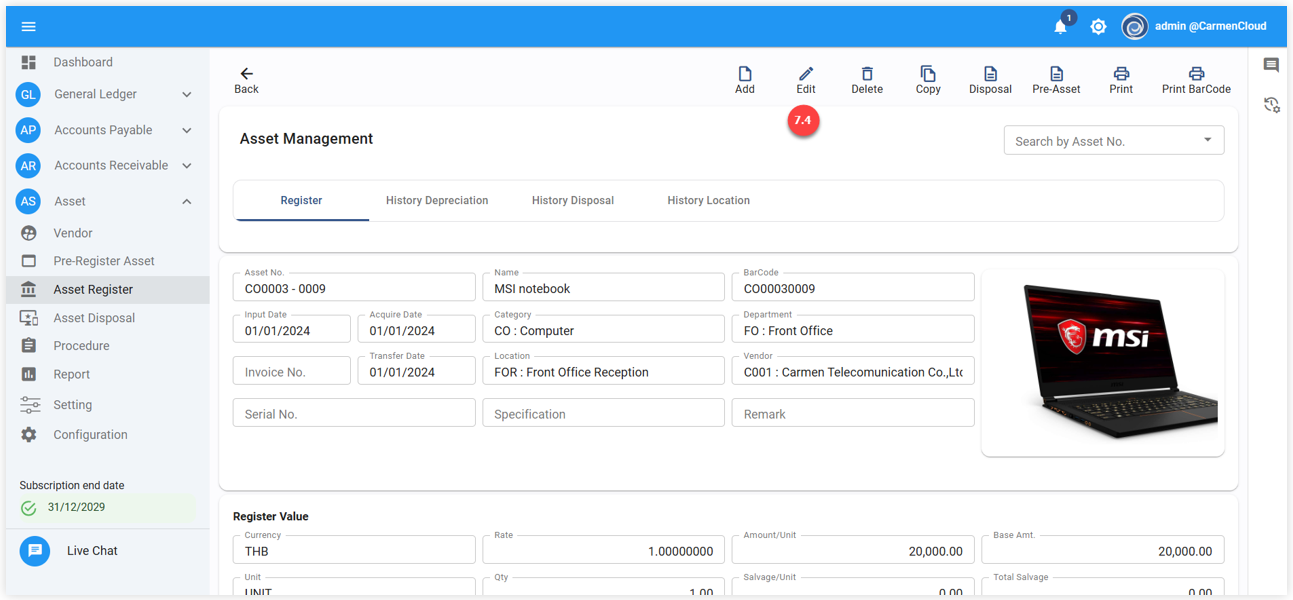Image resolution: width=1293 pixels, height=600 pixels.
Task: Click the Serial No. input field
Action: click(x=354, y=414)
